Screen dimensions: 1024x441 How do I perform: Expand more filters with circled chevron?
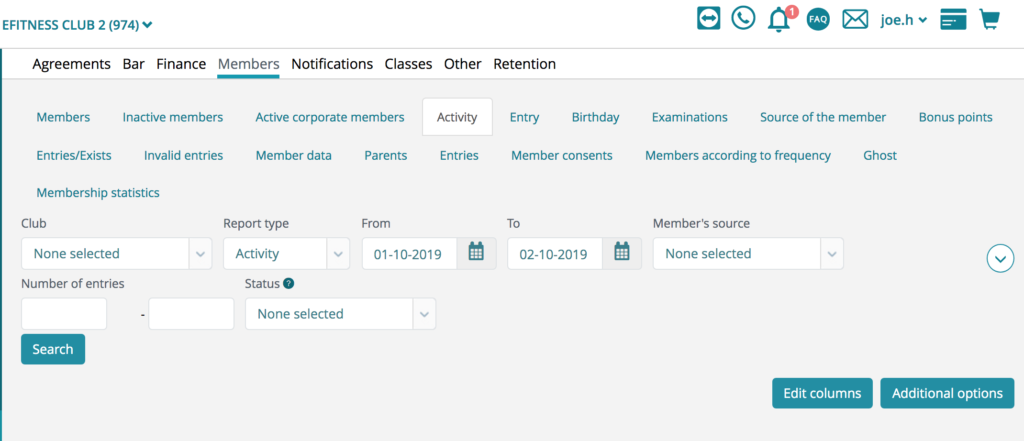[1000, 259]
